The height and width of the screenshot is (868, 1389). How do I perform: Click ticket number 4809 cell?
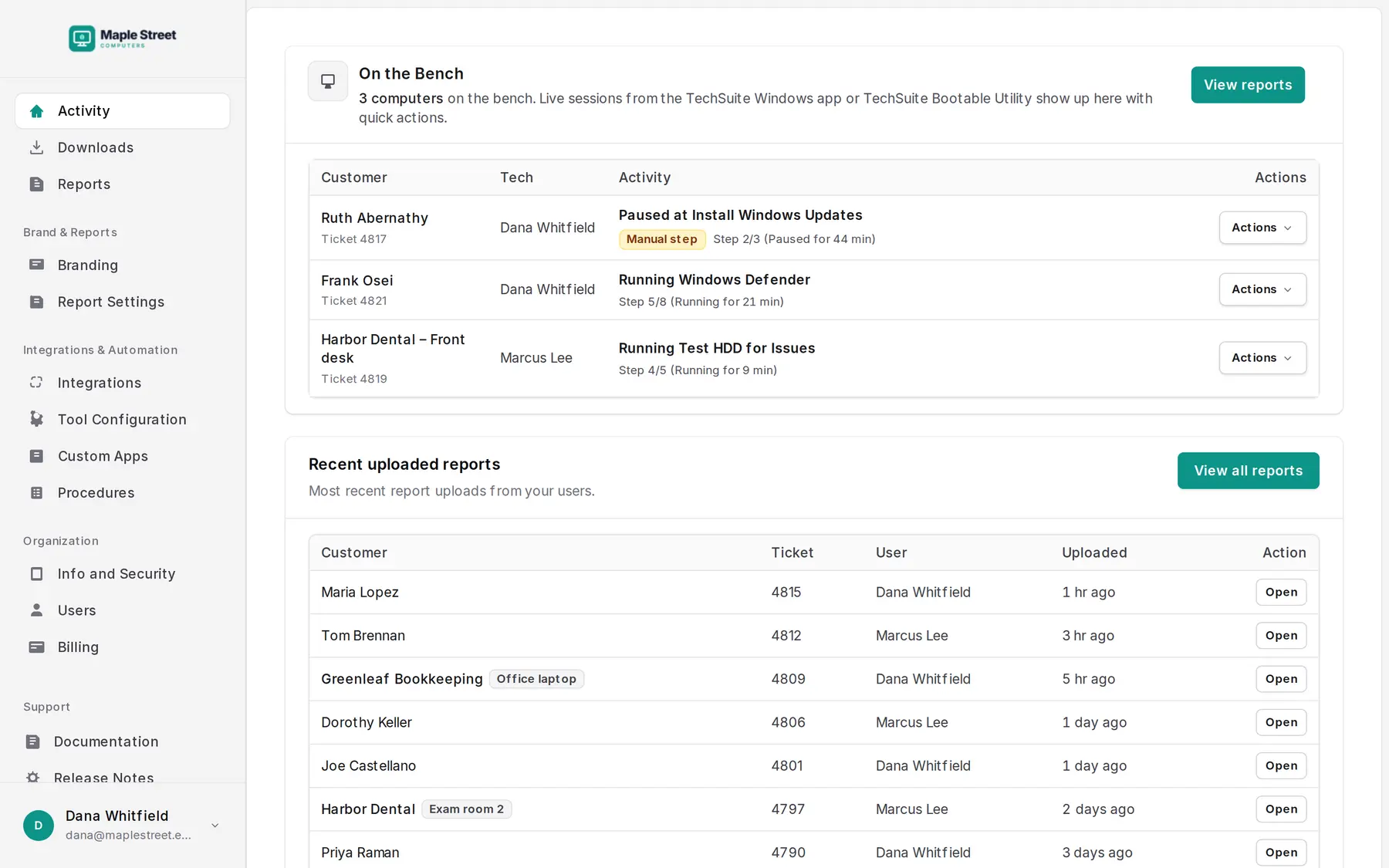click(788, 679)
